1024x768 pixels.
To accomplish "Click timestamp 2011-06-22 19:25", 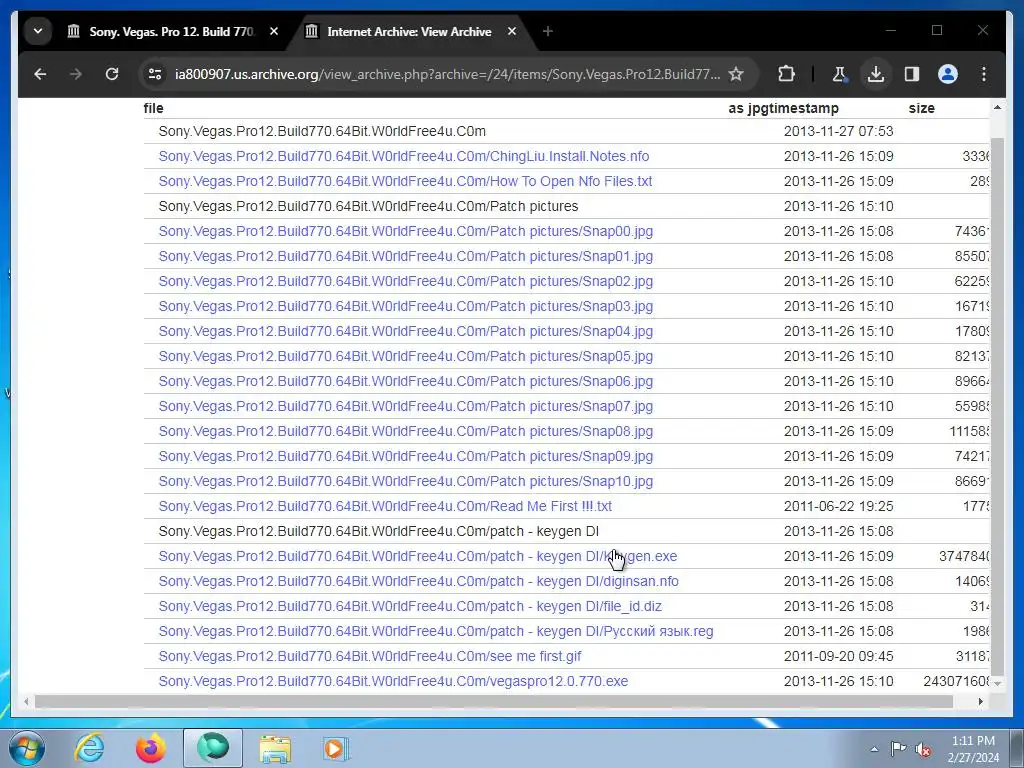I will point(839,506).
